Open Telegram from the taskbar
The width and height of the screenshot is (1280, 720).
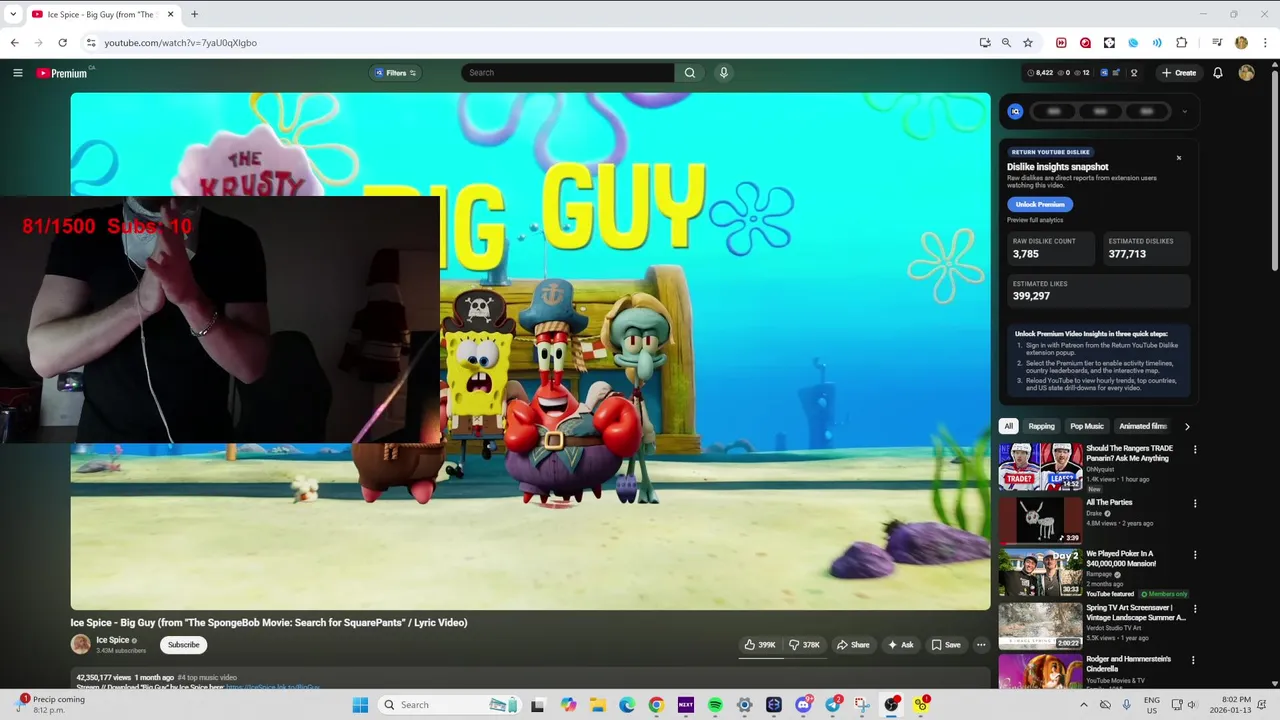click(x=832, y=705)
